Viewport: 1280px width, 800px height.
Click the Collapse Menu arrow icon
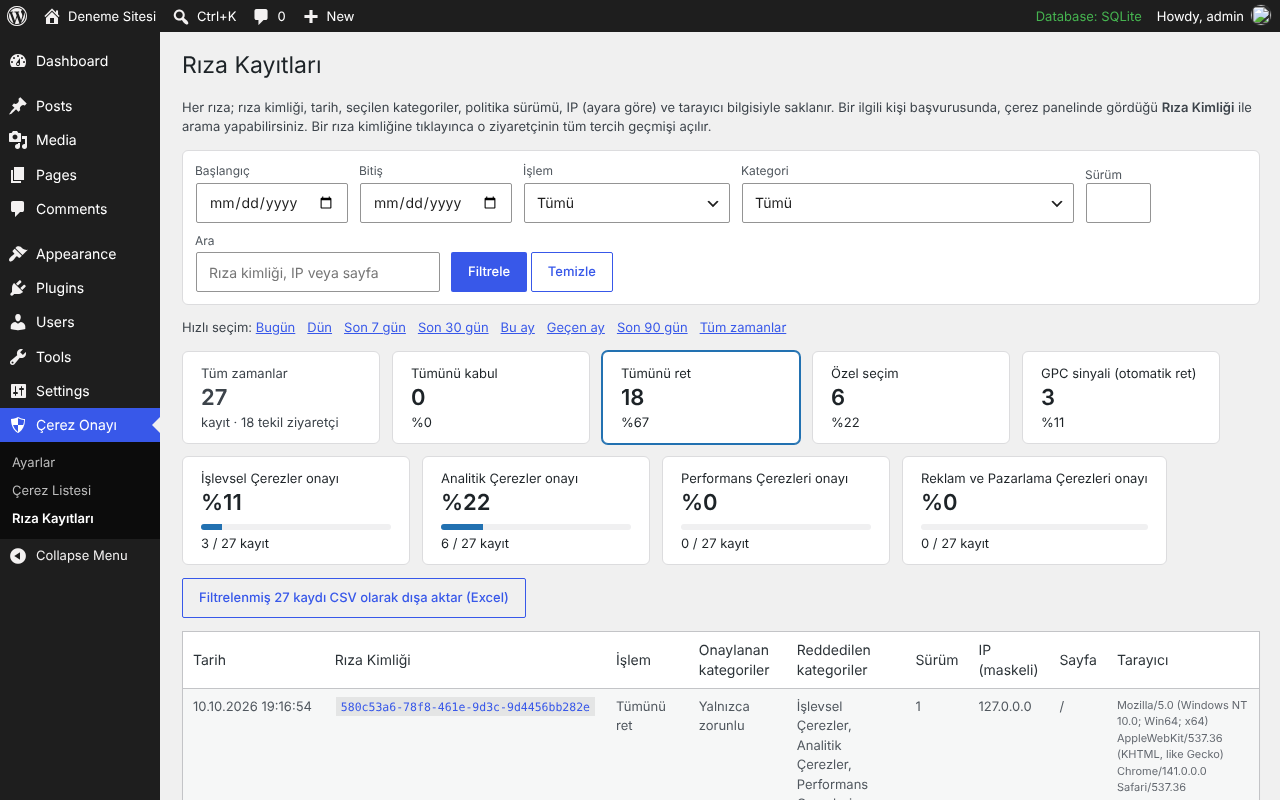click(18, 556)
